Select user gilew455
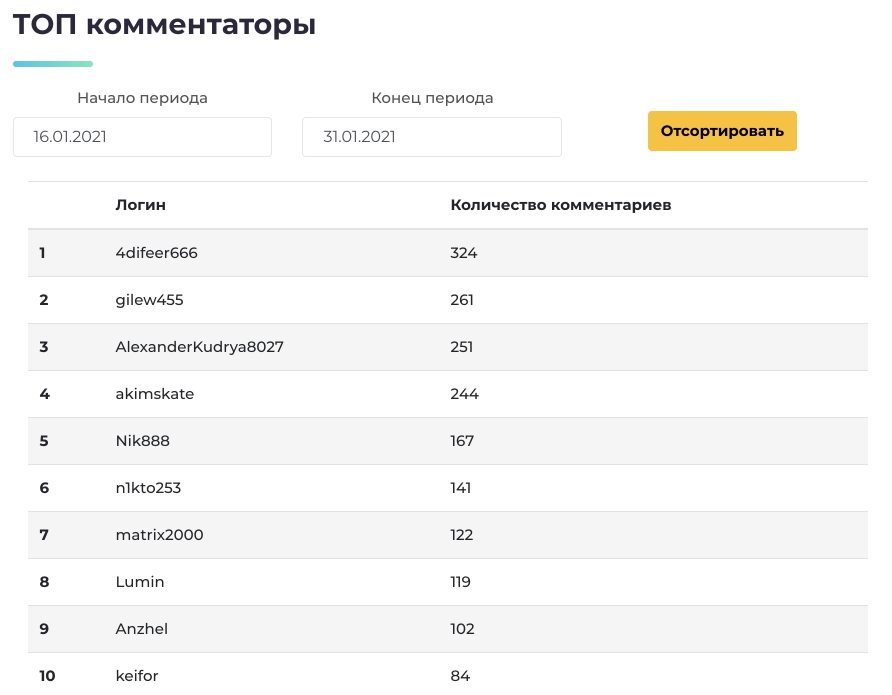Image resolution: width=892 pixels, height=695 pixels. coord(150,300)
